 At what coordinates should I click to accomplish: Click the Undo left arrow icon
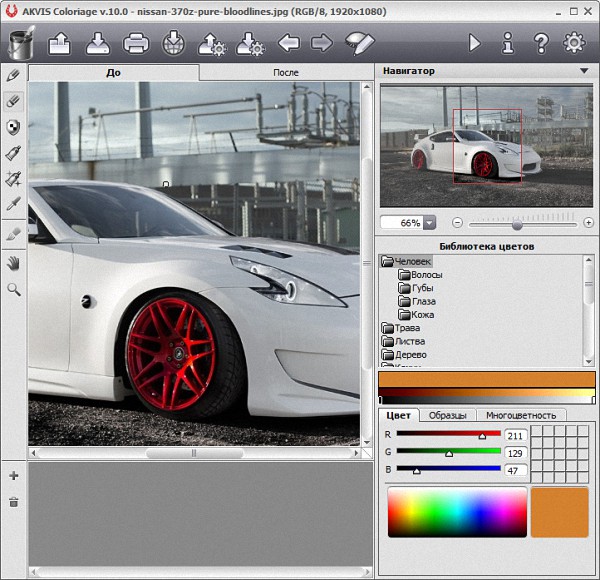click(289, 43)
